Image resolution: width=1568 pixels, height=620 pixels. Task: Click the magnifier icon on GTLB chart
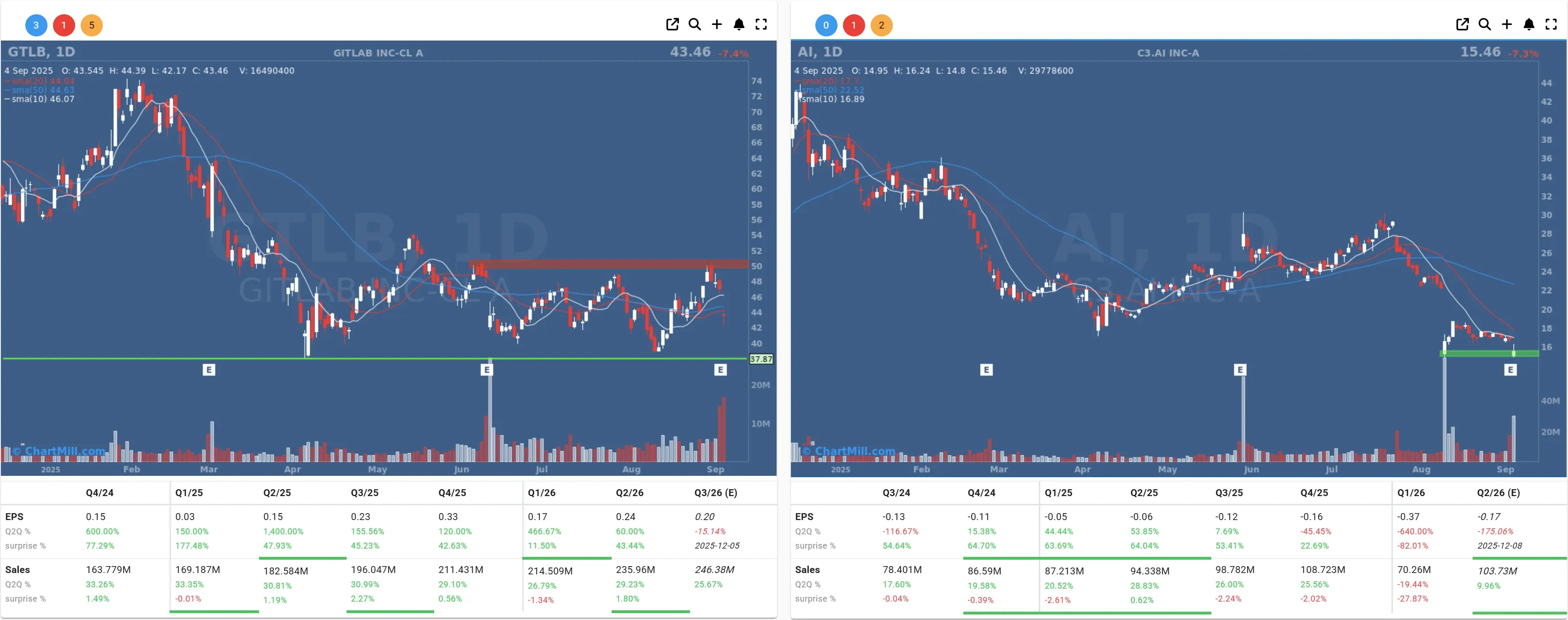(695, 24)
